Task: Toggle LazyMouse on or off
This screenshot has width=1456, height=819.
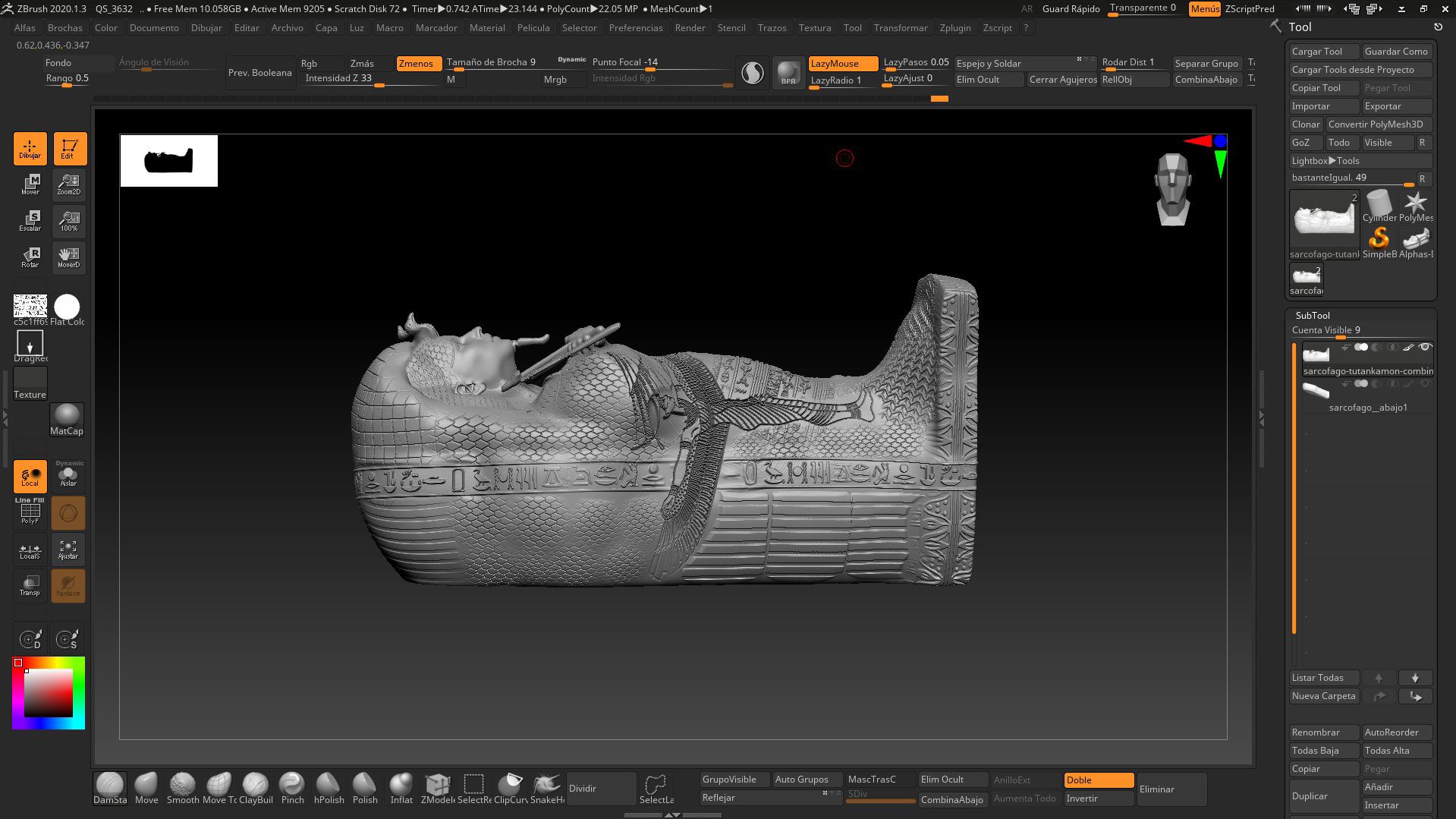Action: point(843,64)
